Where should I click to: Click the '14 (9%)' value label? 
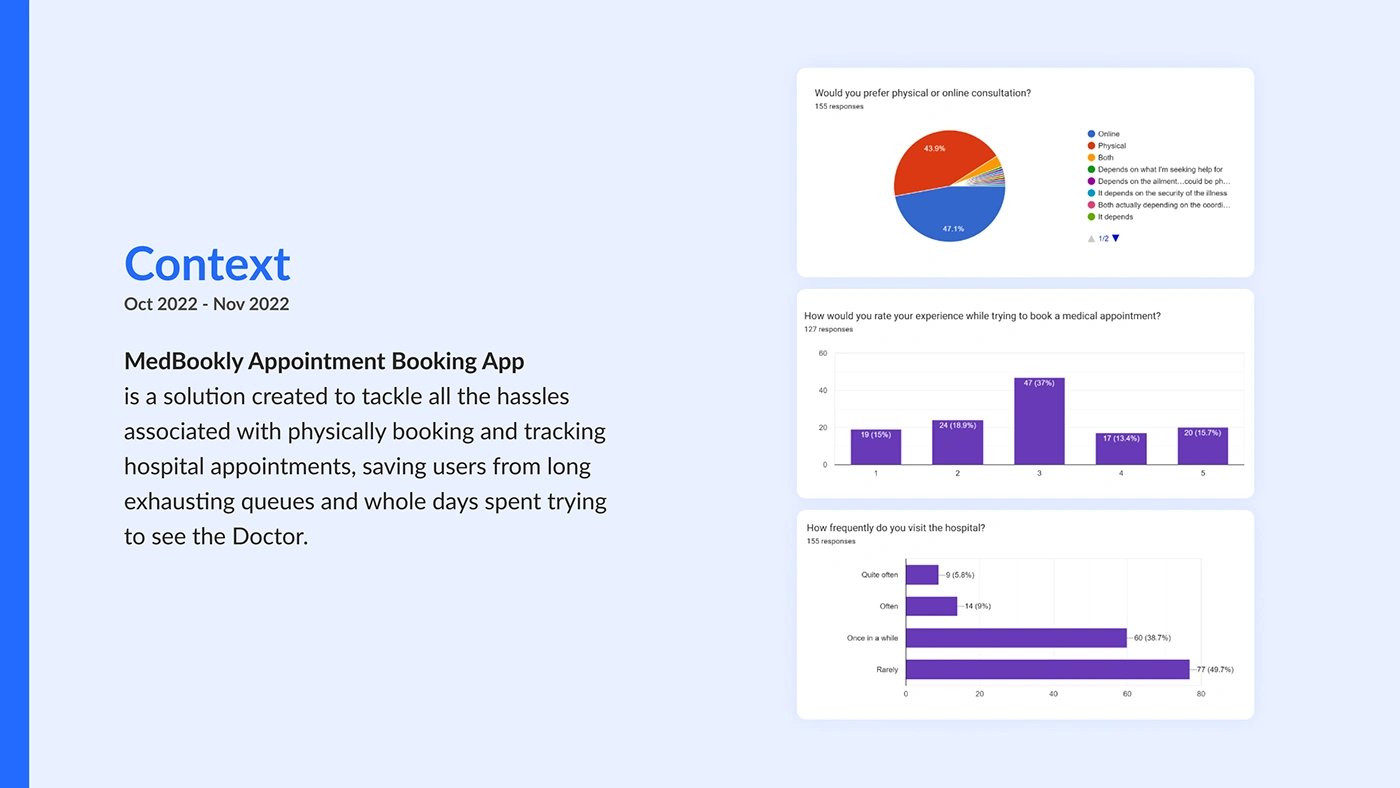pos(977,606)
